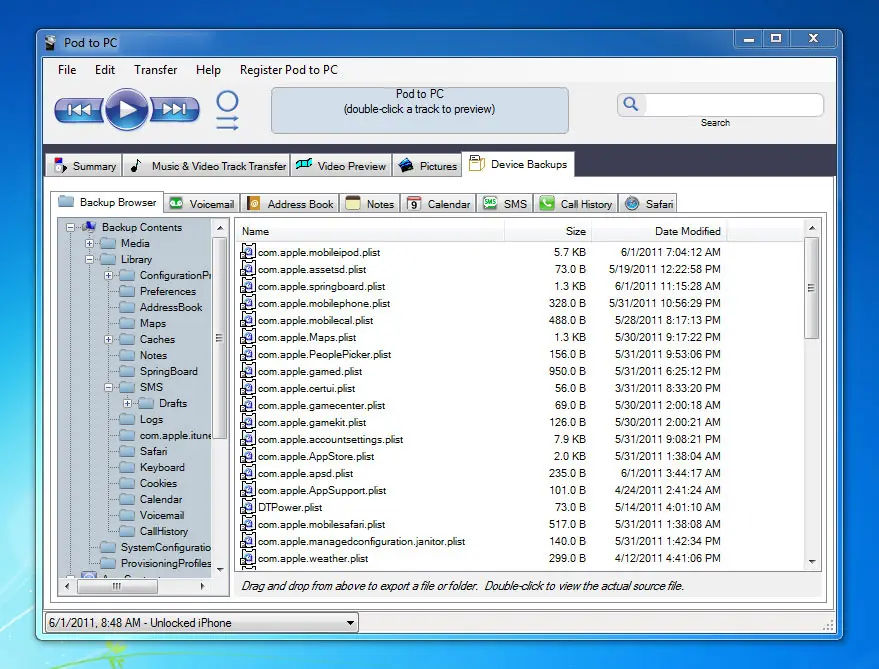Open Register Pod to PC menu
The image size is (879, 669).
(289, 70)
